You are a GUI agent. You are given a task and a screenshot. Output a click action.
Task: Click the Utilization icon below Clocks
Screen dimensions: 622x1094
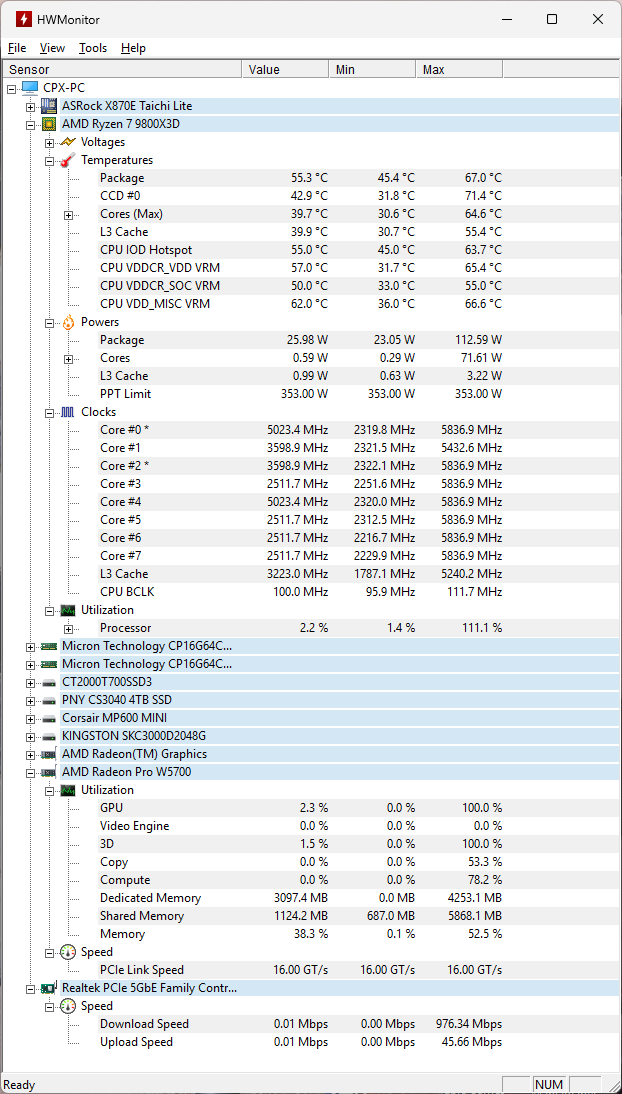[67, 610]
